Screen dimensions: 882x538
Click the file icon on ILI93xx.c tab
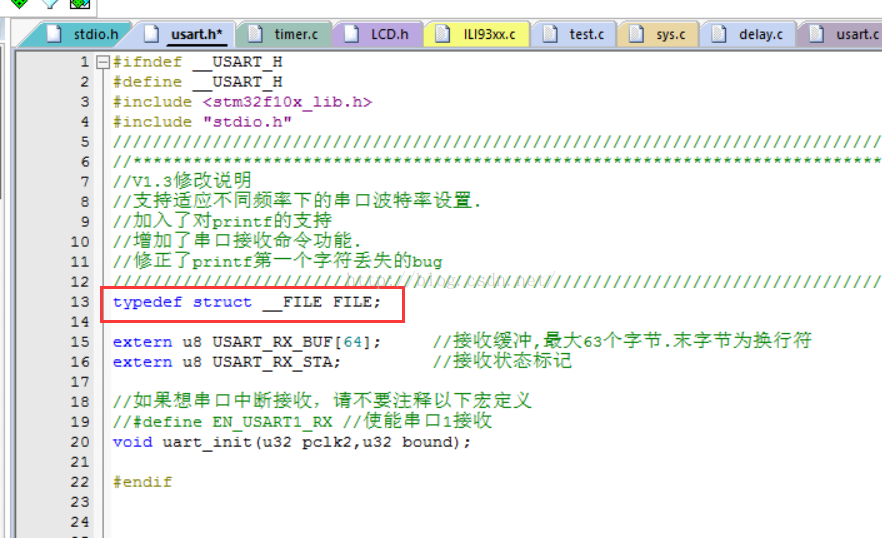(443, 34)
